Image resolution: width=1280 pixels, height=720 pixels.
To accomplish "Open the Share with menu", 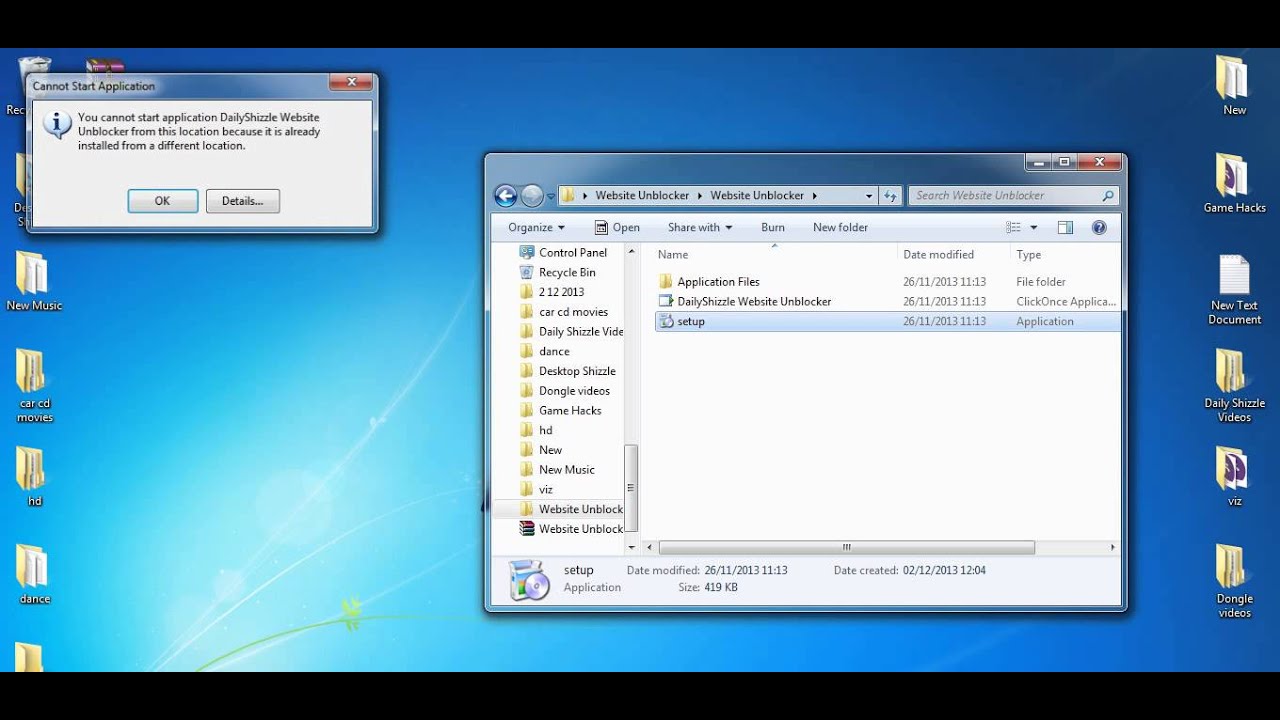I will tap(699, 227).
